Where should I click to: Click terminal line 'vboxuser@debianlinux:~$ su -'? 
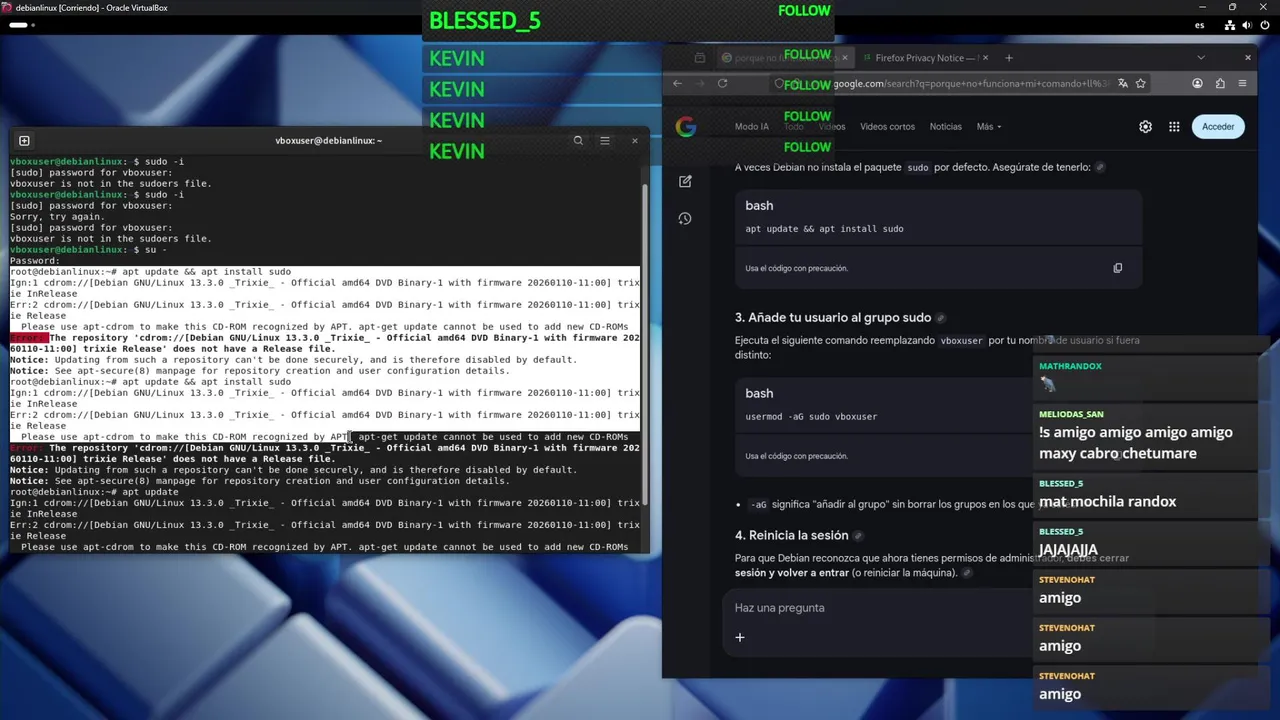88,250
